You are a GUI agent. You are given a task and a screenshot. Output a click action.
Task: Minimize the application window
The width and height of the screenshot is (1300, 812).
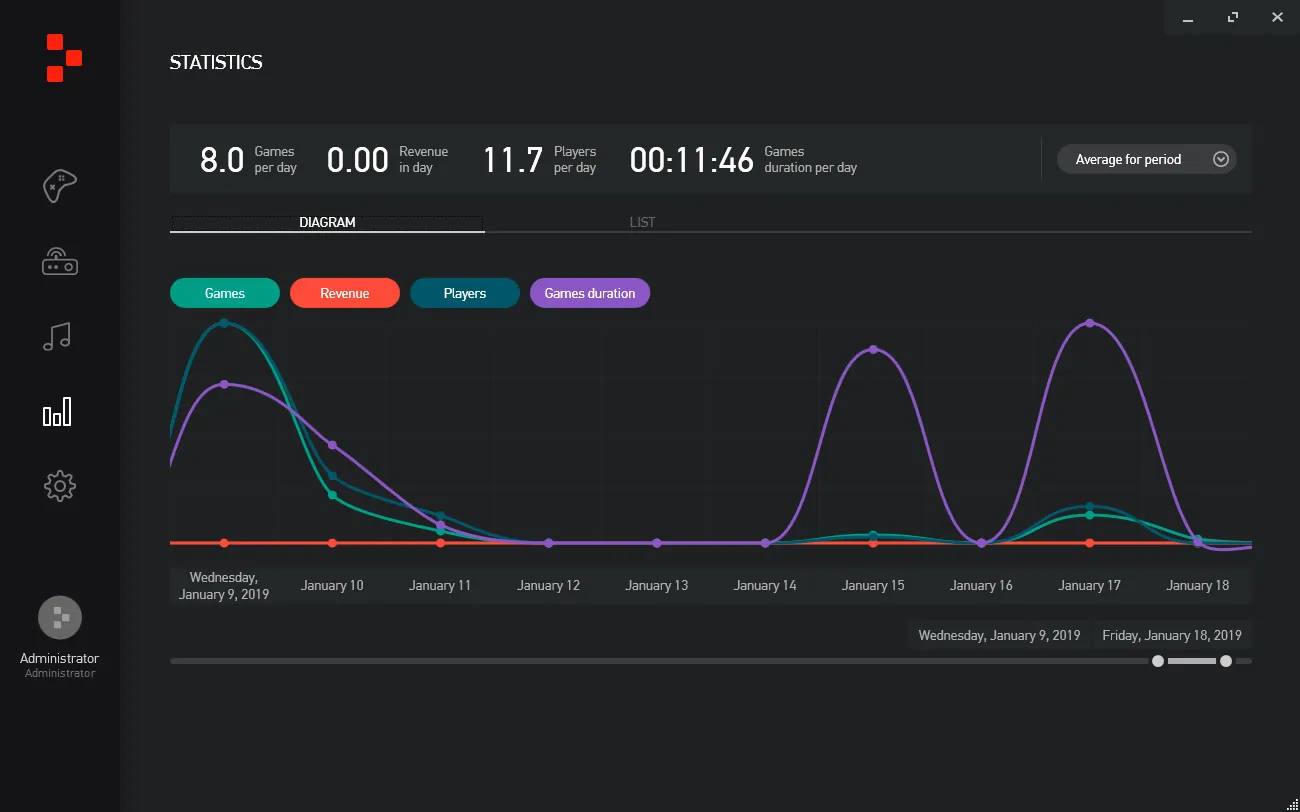[1188, 17]
